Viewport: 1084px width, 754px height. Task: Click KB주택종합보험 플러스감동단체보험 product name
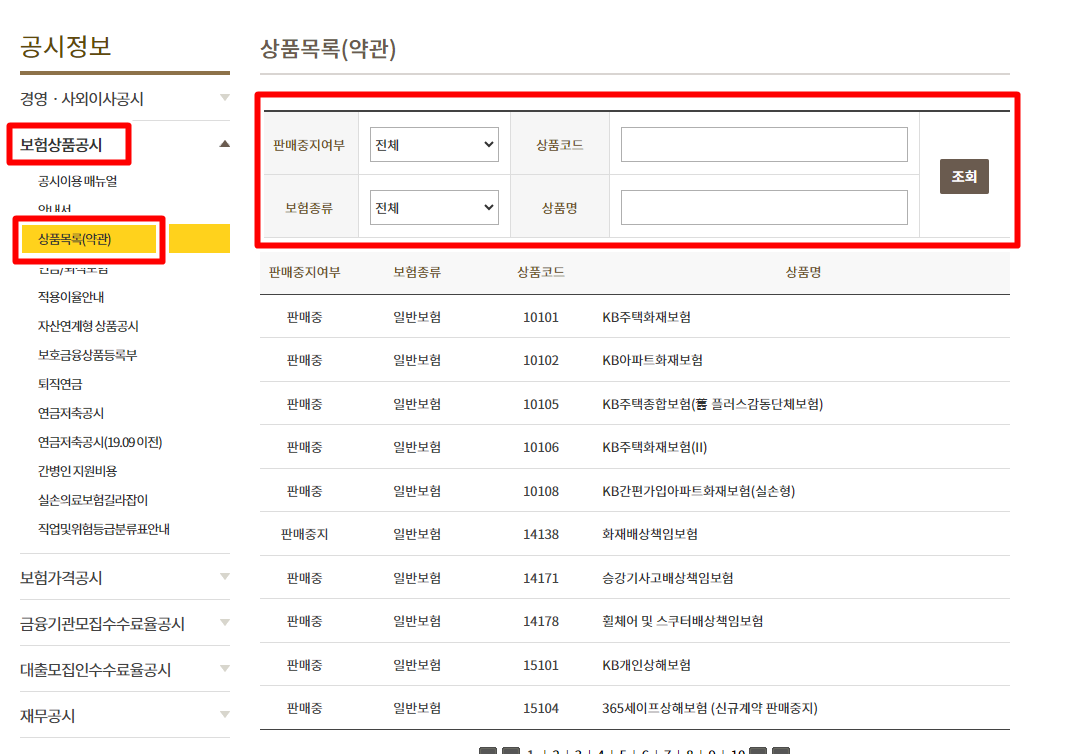713,404
